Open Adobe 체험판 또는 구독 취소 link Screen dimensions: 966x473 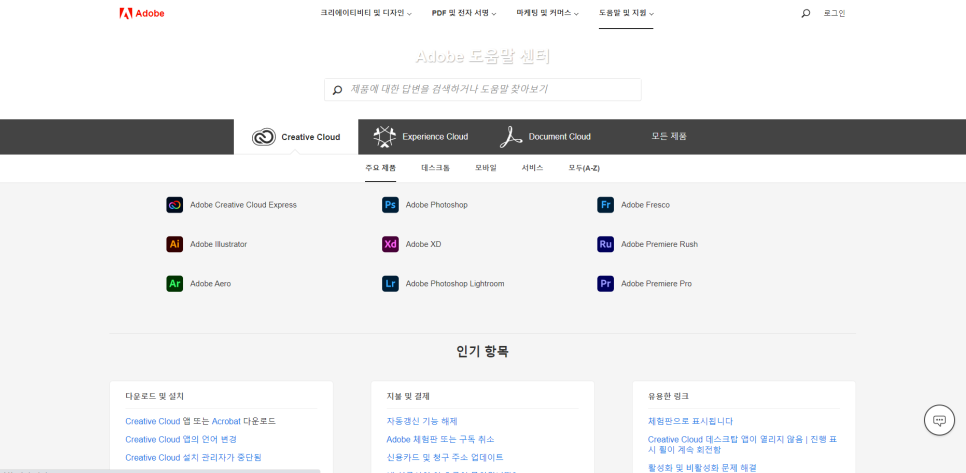coord(440,439)
